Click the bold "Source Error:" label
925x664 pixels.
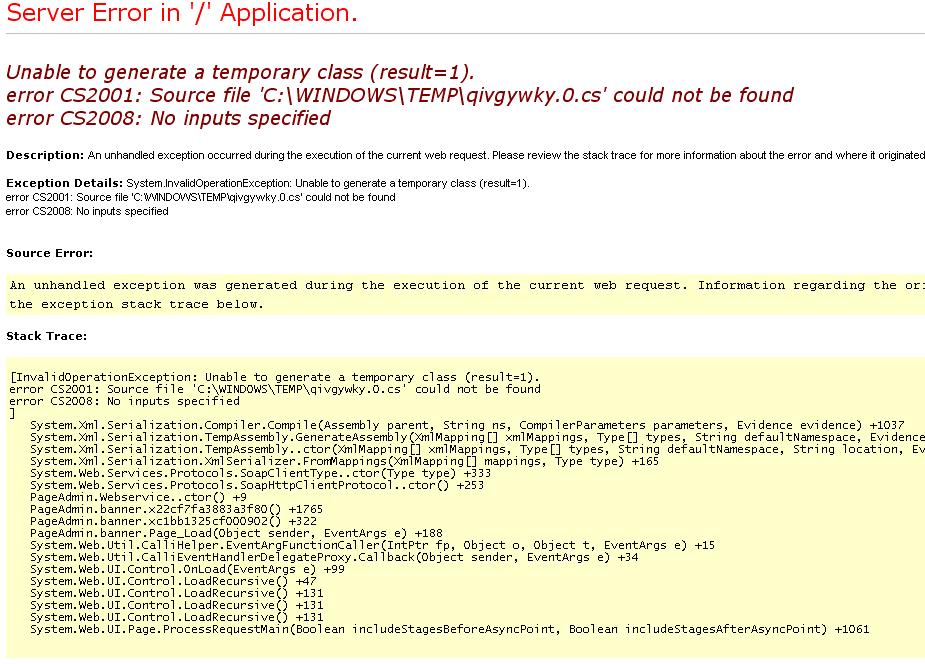click(49, 253)
